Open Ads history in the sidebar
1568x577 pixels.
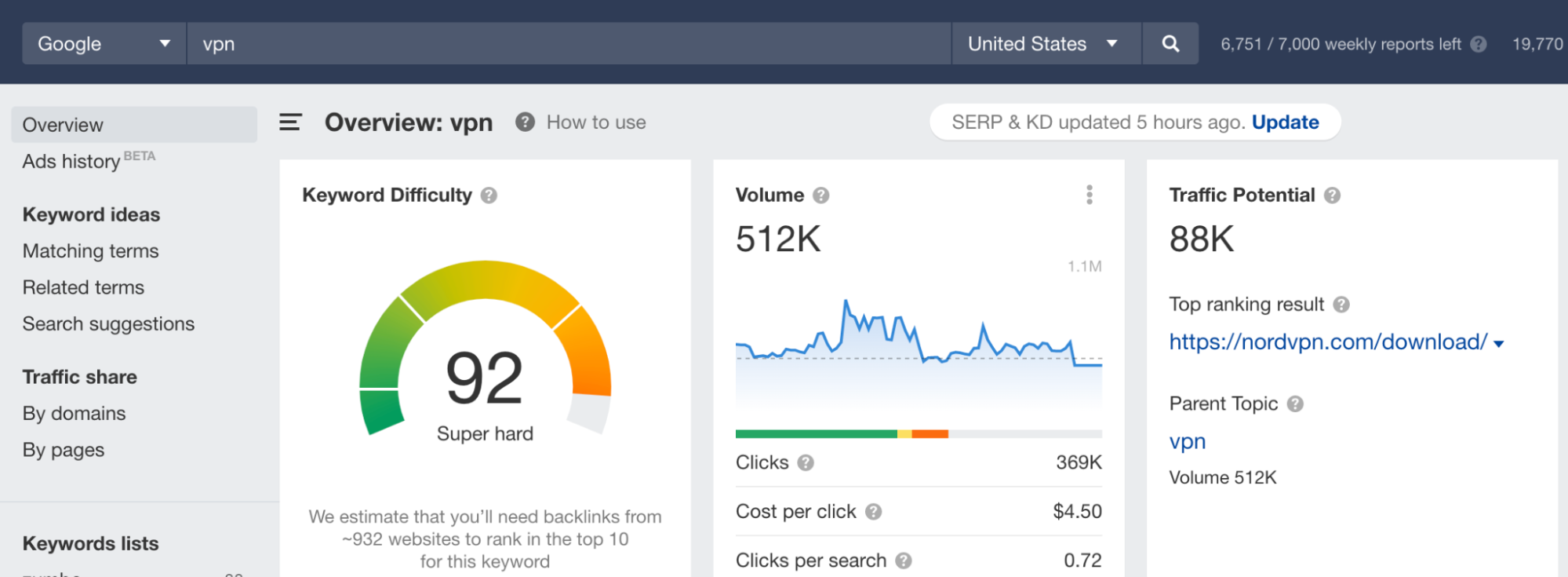(x=71, y=162)
